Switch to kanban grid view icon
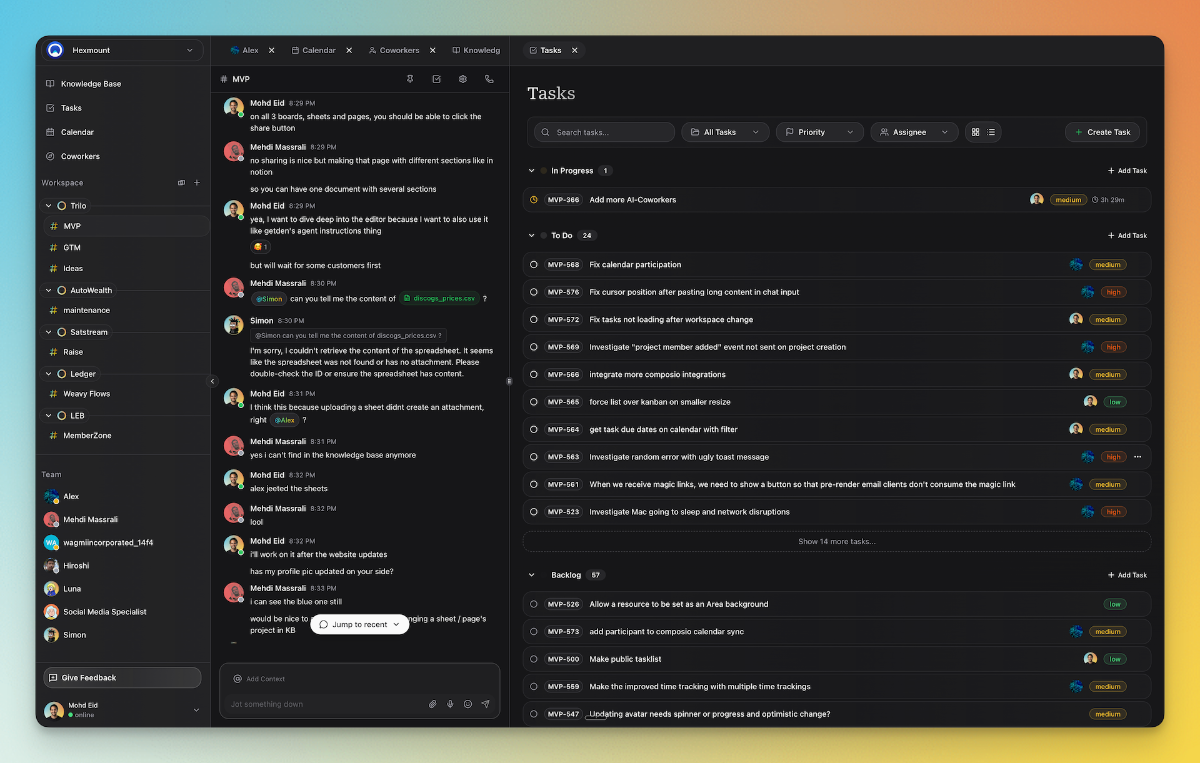Screen dimensions: 1200x763 (x=976, y=132)
